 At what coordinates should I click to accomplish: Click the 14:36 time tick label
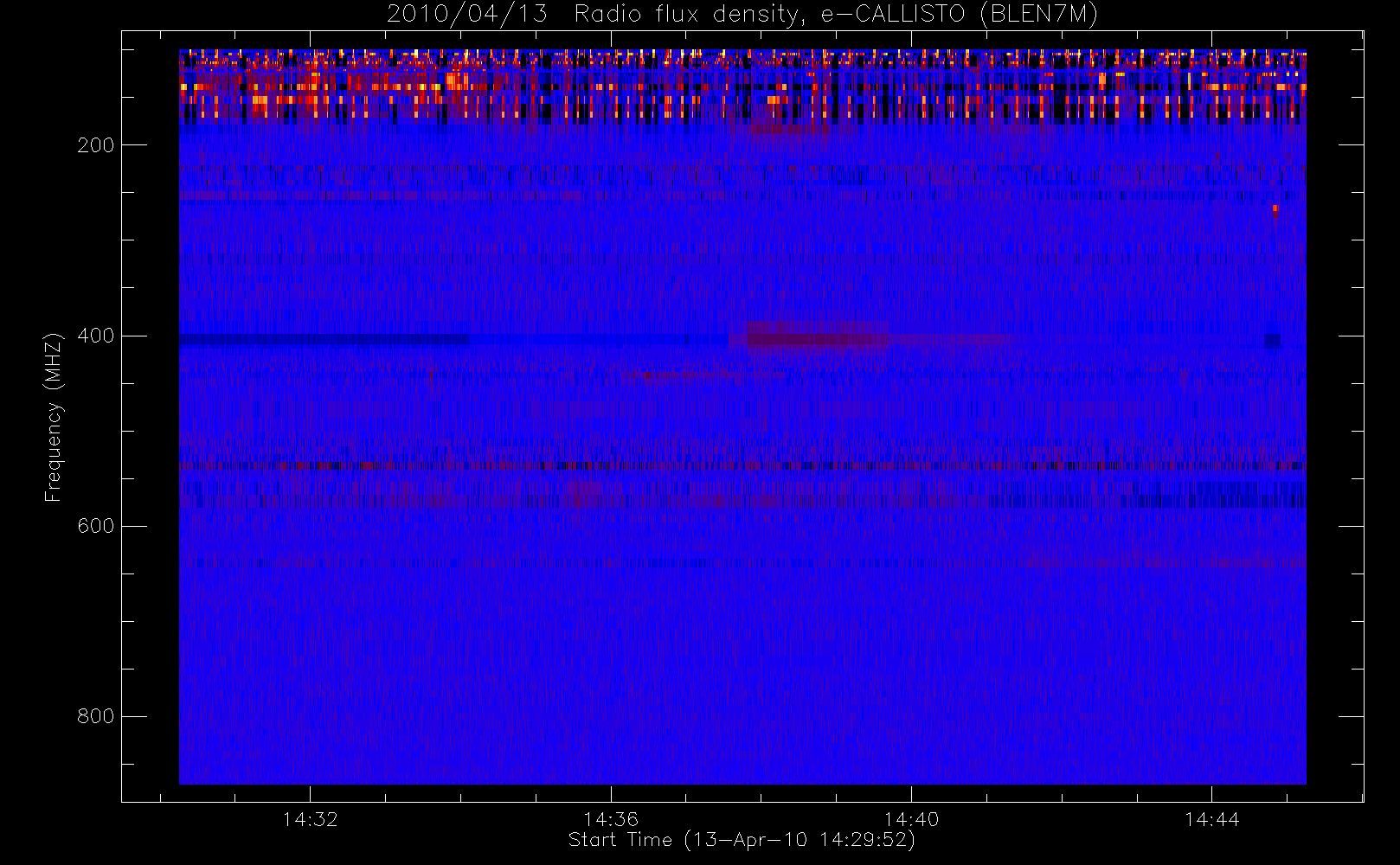pyautogui.click(x=611, y=819)
